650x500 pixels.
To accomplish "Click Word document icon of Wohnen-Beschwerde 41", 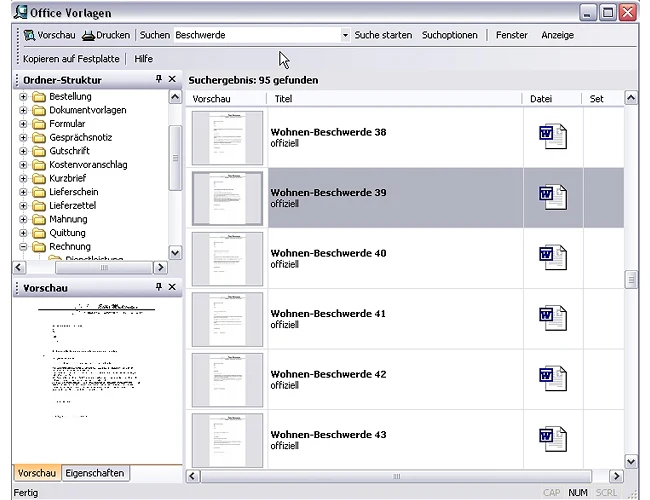I will (x=553, y=318).
